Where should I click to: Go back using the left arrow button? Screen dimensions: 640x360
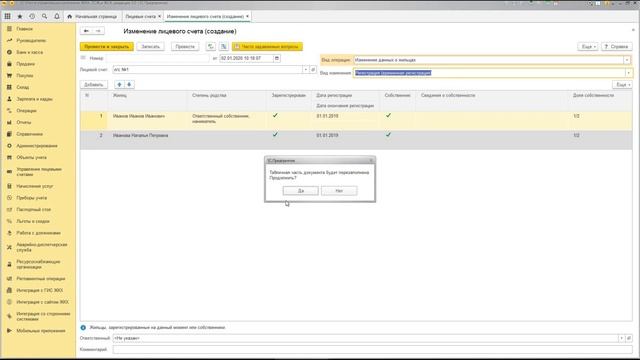click(86, 31)
